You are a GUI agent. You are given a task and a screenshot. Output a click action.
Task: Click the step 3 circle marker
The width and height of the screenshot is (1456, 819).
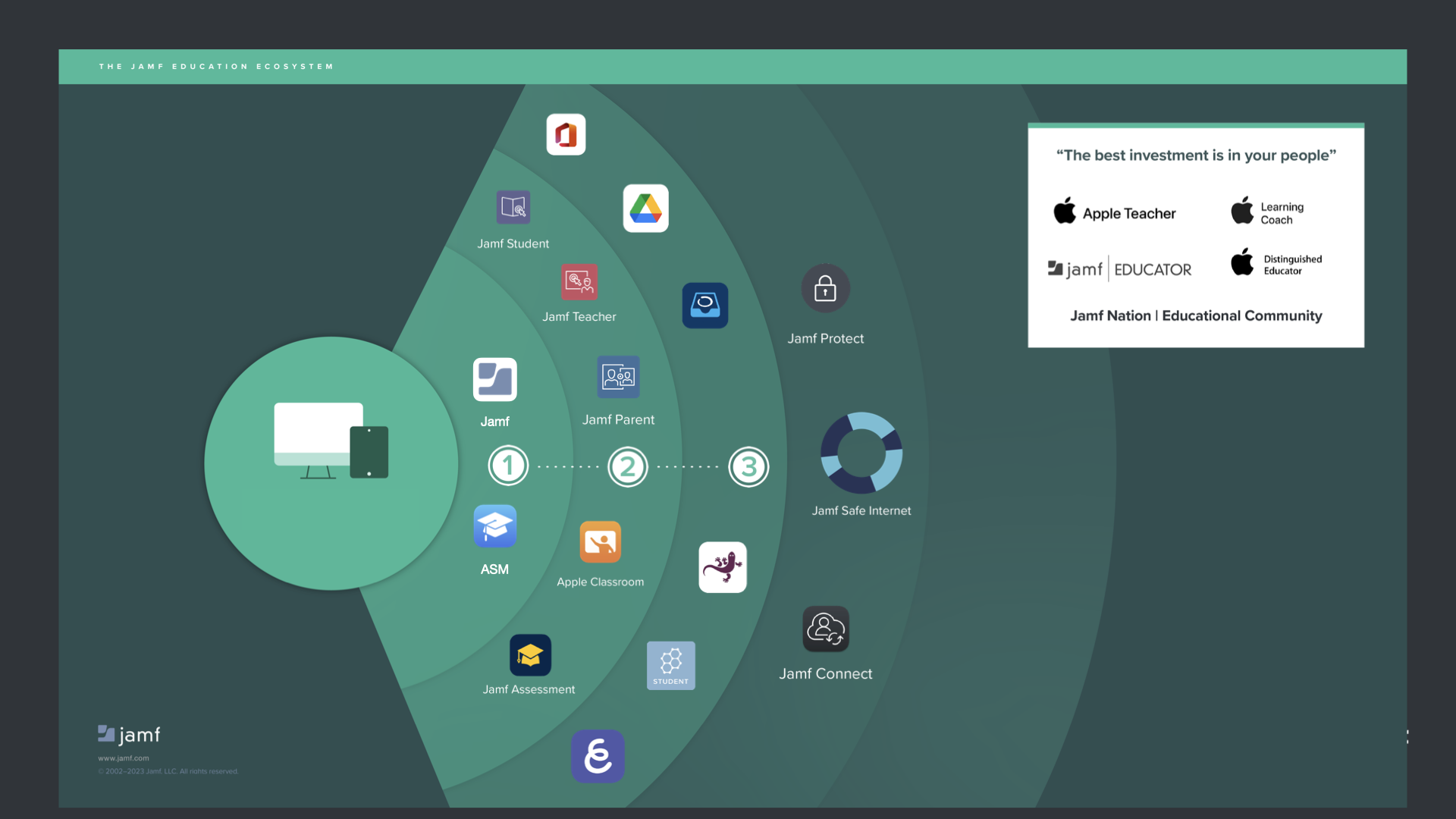point(748,467)
